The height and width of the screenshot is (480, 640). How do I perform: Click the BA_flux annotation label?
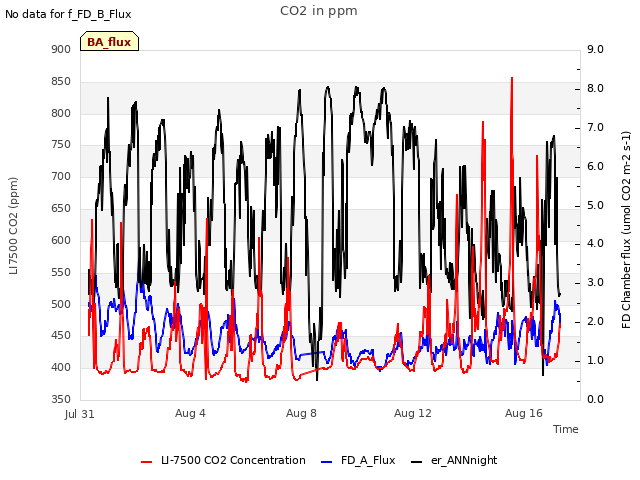[x=109, y=41]
